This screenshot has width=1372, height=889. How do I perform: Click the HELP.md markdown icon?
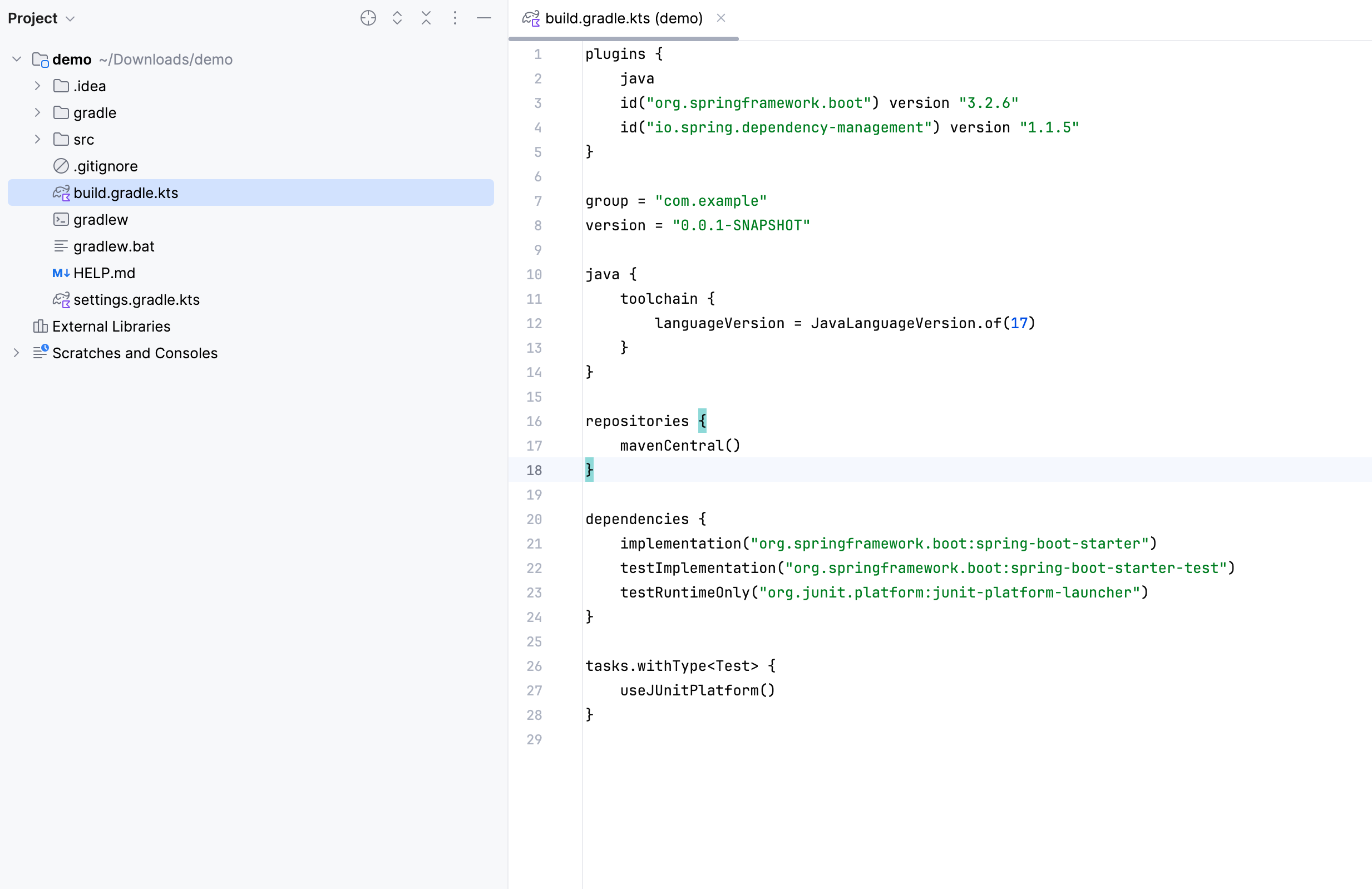[x=61, y=273]
